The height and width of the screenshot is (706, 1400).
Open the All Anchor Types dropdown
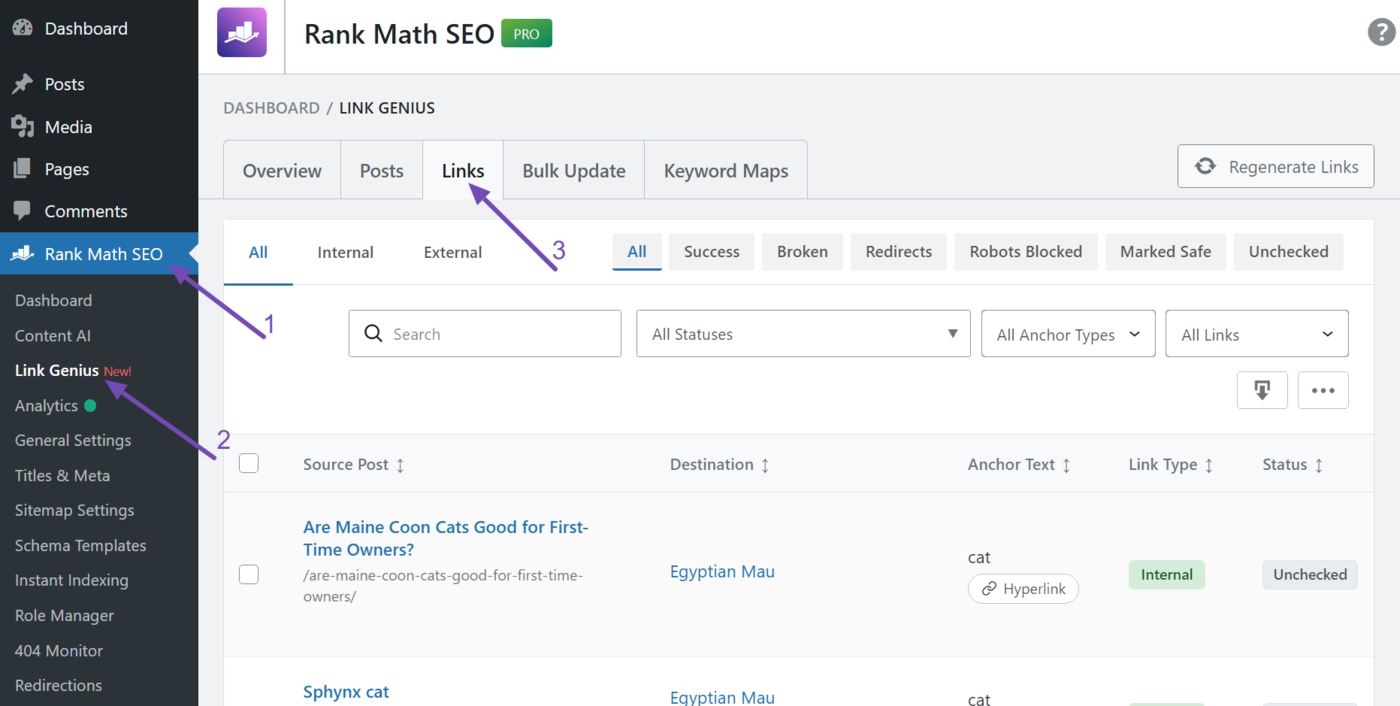1068,333
